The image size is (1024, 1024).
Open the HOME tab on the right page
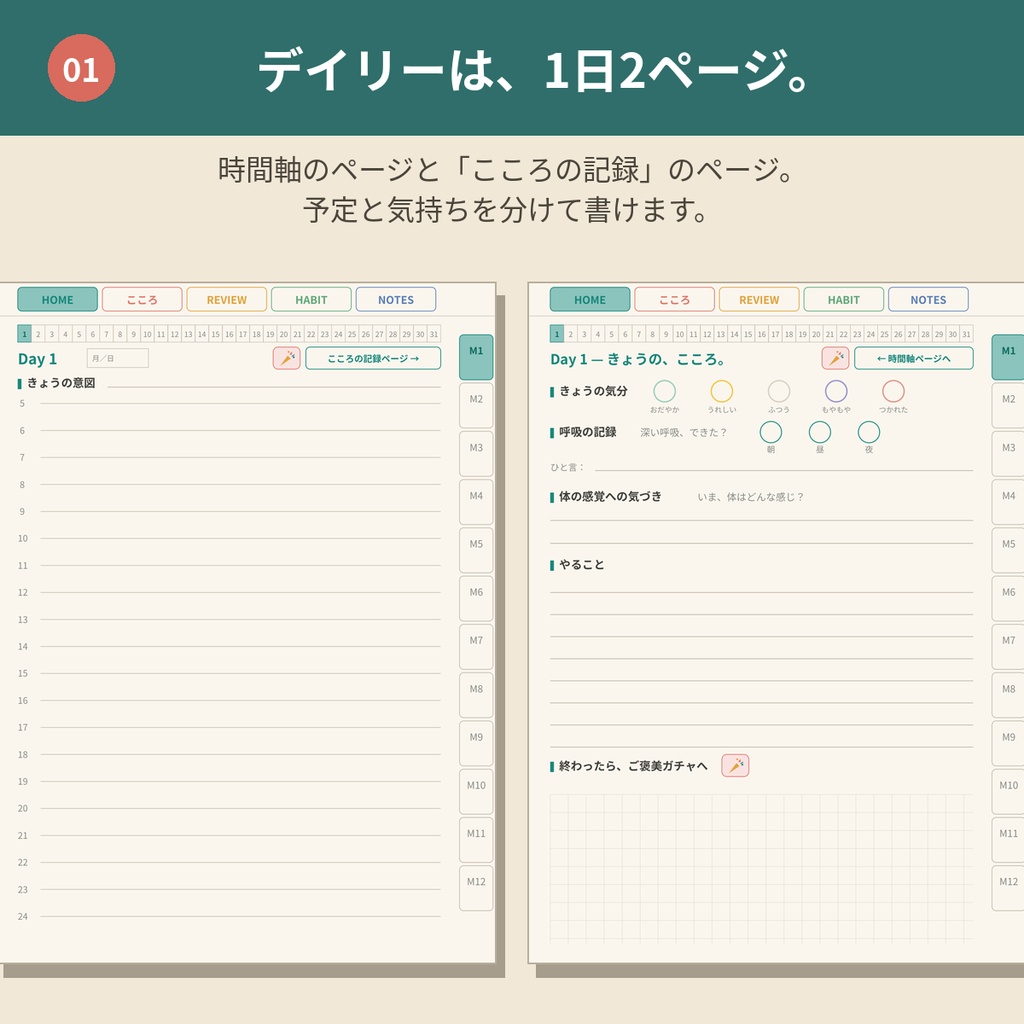point(590,300)
